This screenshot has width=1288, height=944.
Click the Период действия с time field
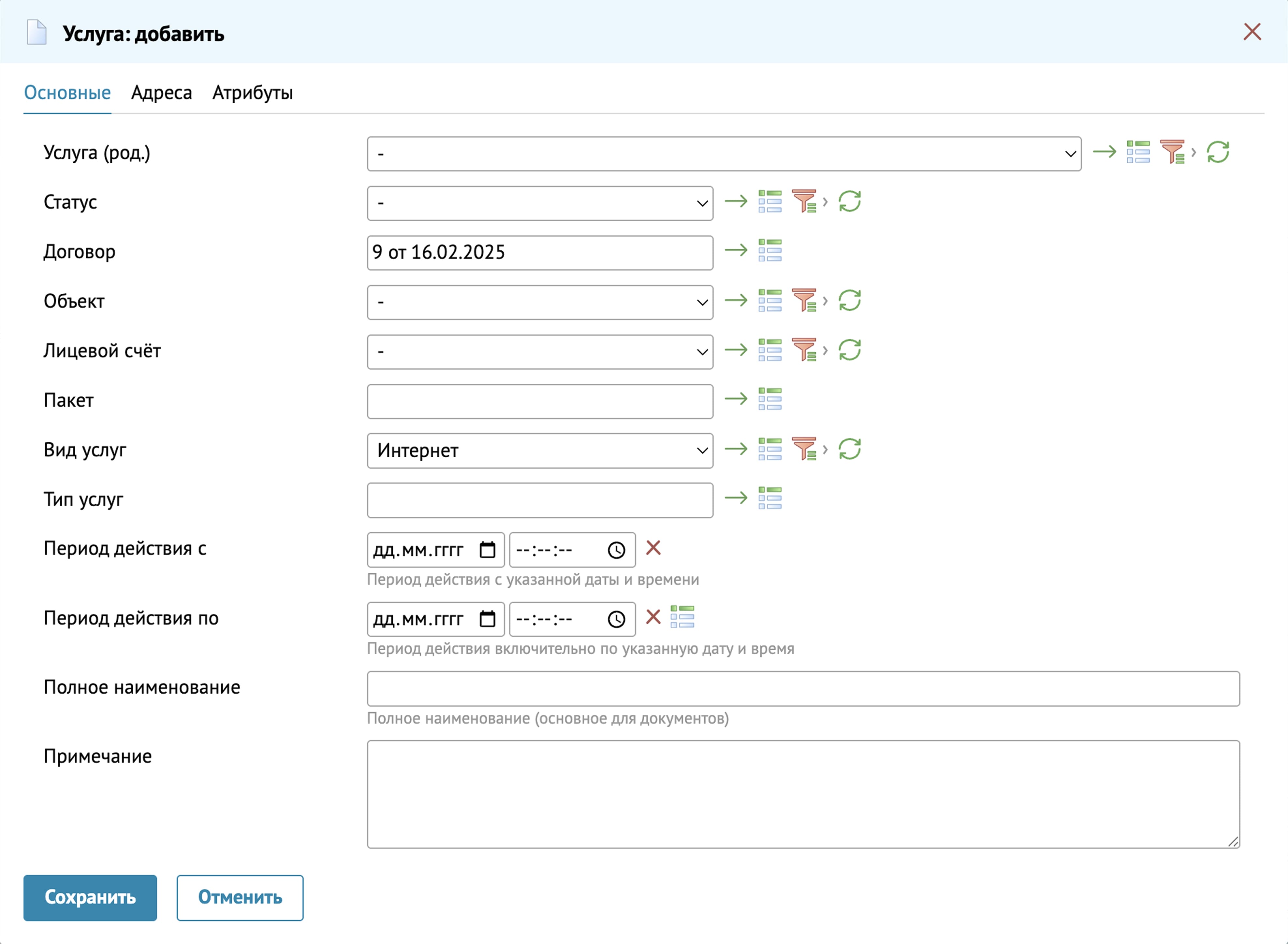tap(572, 550)
